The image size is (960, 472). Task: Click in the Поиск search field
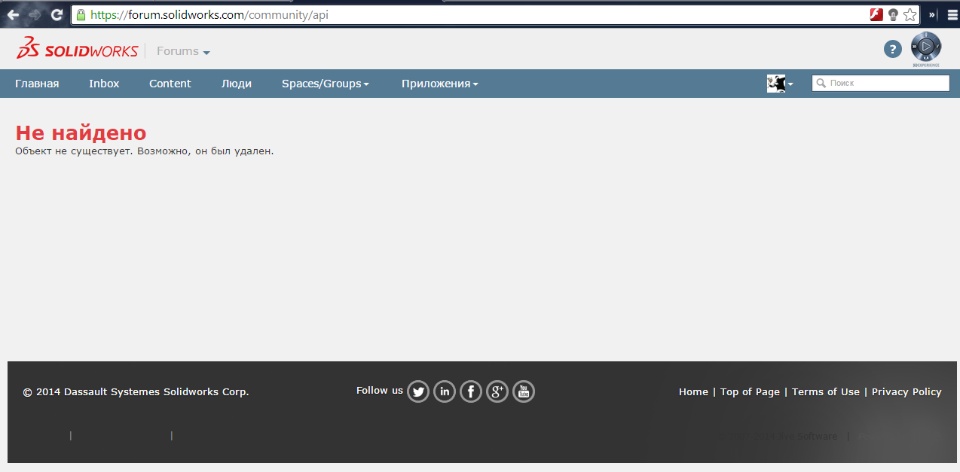pos(880,83)
